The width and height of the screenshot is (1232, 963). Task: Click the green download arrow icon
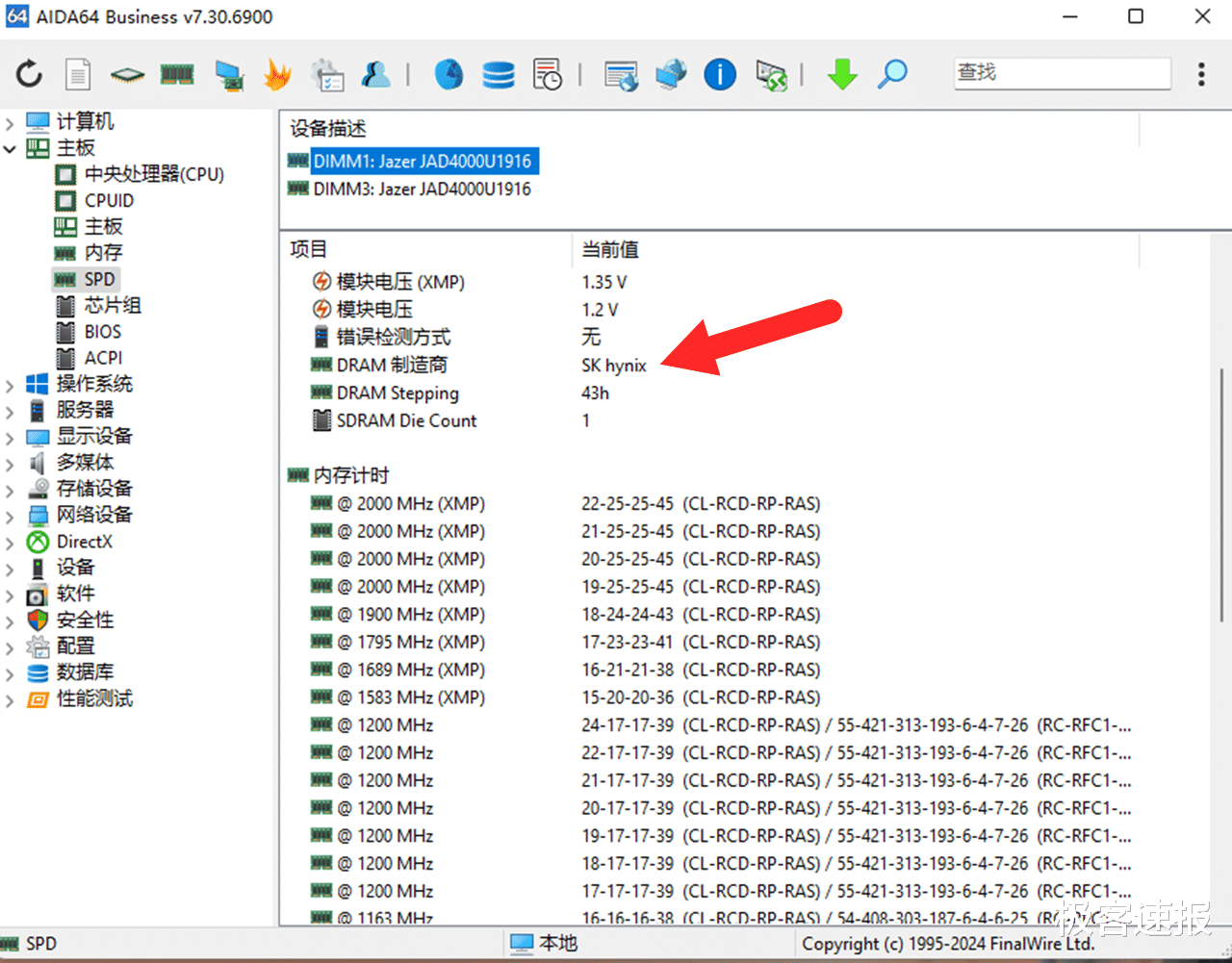point(842,74)
